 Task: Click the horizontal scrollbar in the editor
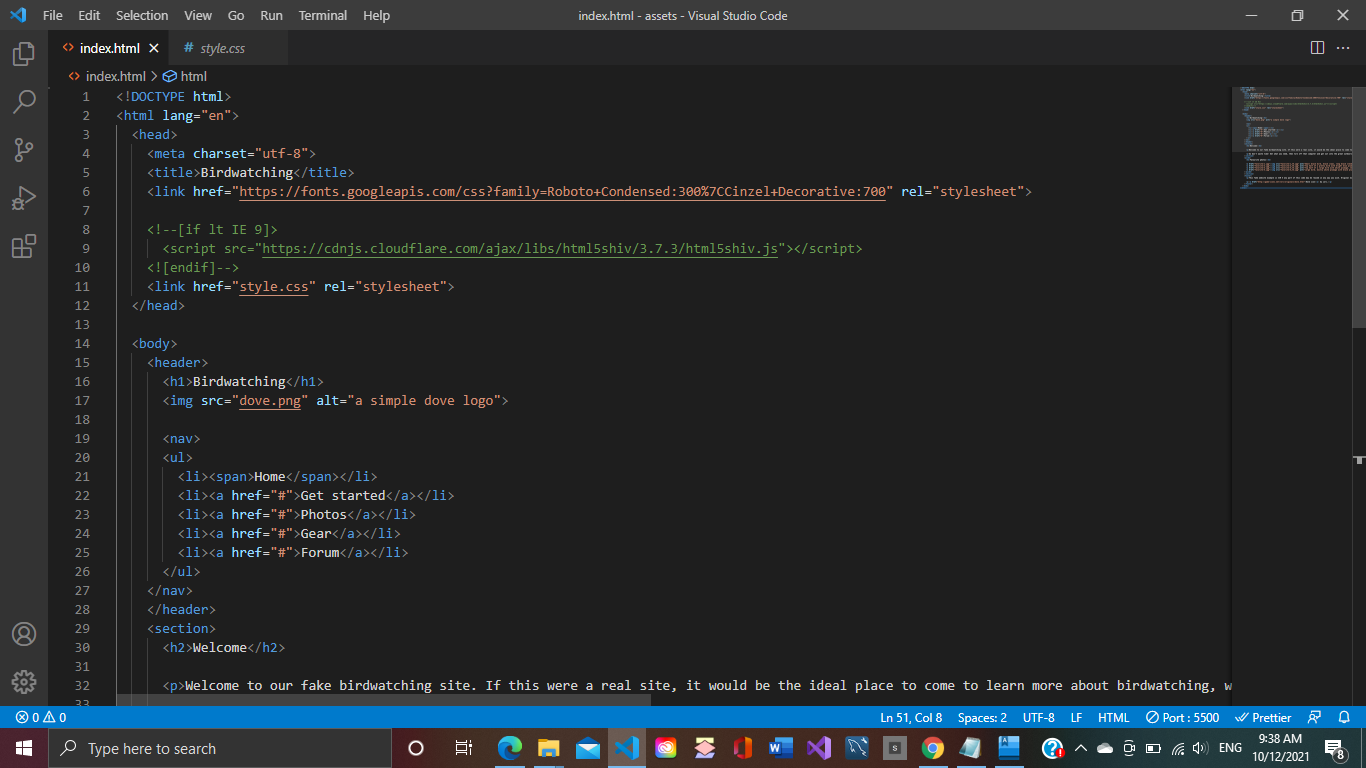[383, 700]
